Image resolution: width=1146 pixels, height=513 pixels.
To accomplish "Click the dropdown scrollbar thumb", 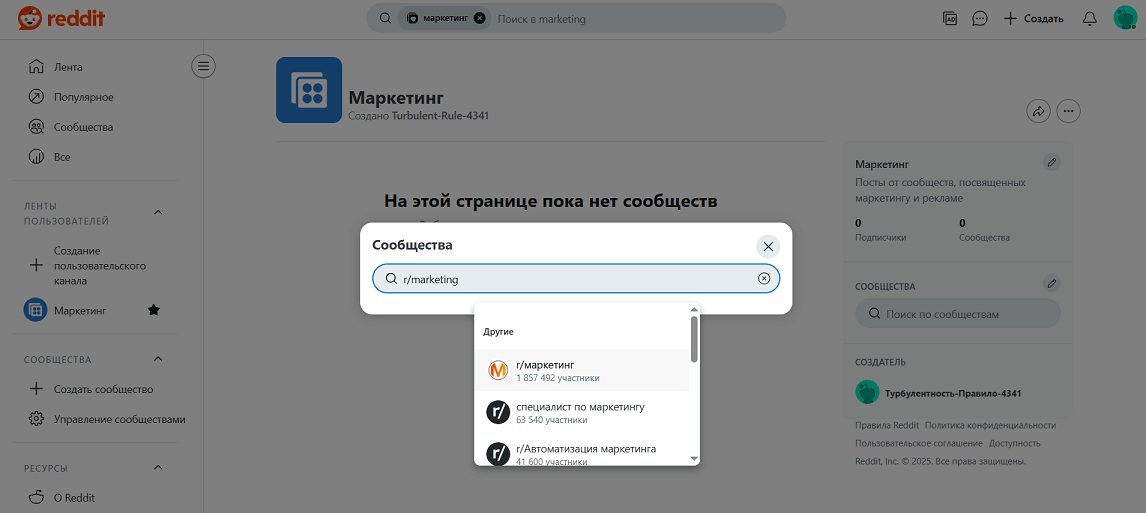I will click(694, 338).
